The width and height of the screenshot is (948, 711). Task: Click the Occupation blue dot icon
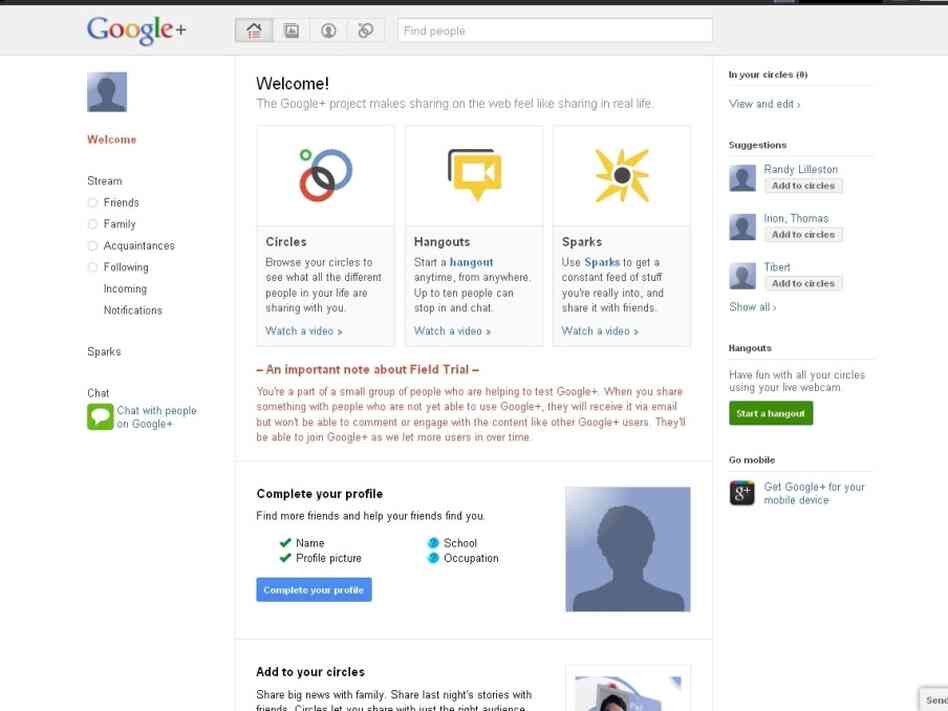pos(433,558)
